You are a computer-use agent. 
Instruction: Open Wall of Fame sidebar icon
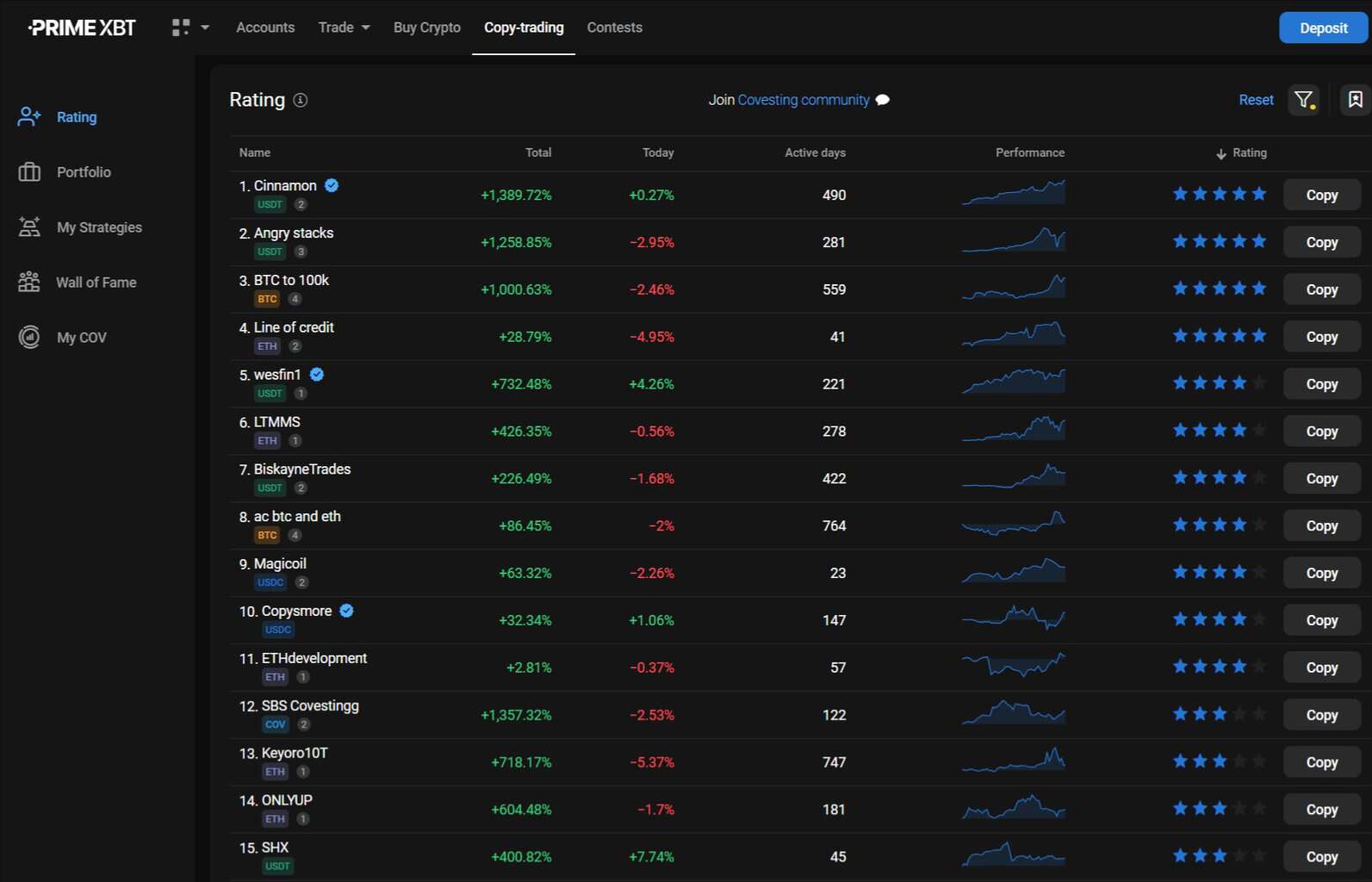[x=29, y=283]
